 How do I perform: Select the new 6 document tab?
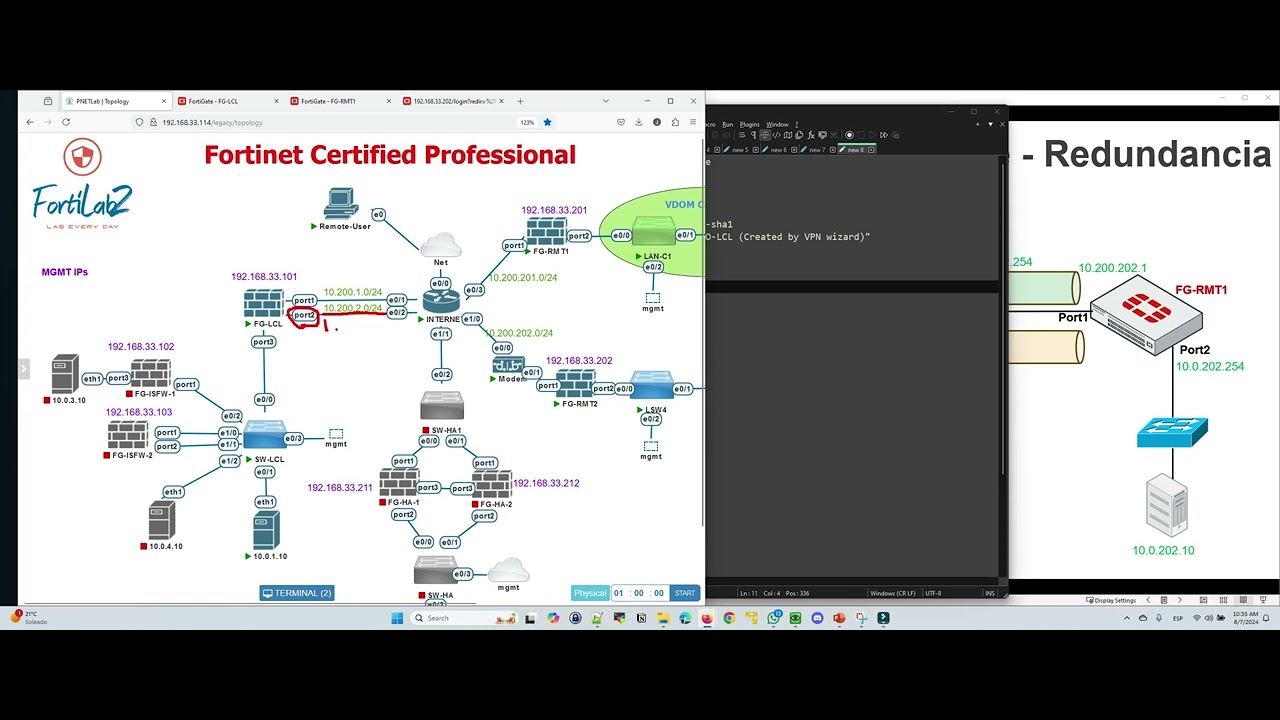778,150
